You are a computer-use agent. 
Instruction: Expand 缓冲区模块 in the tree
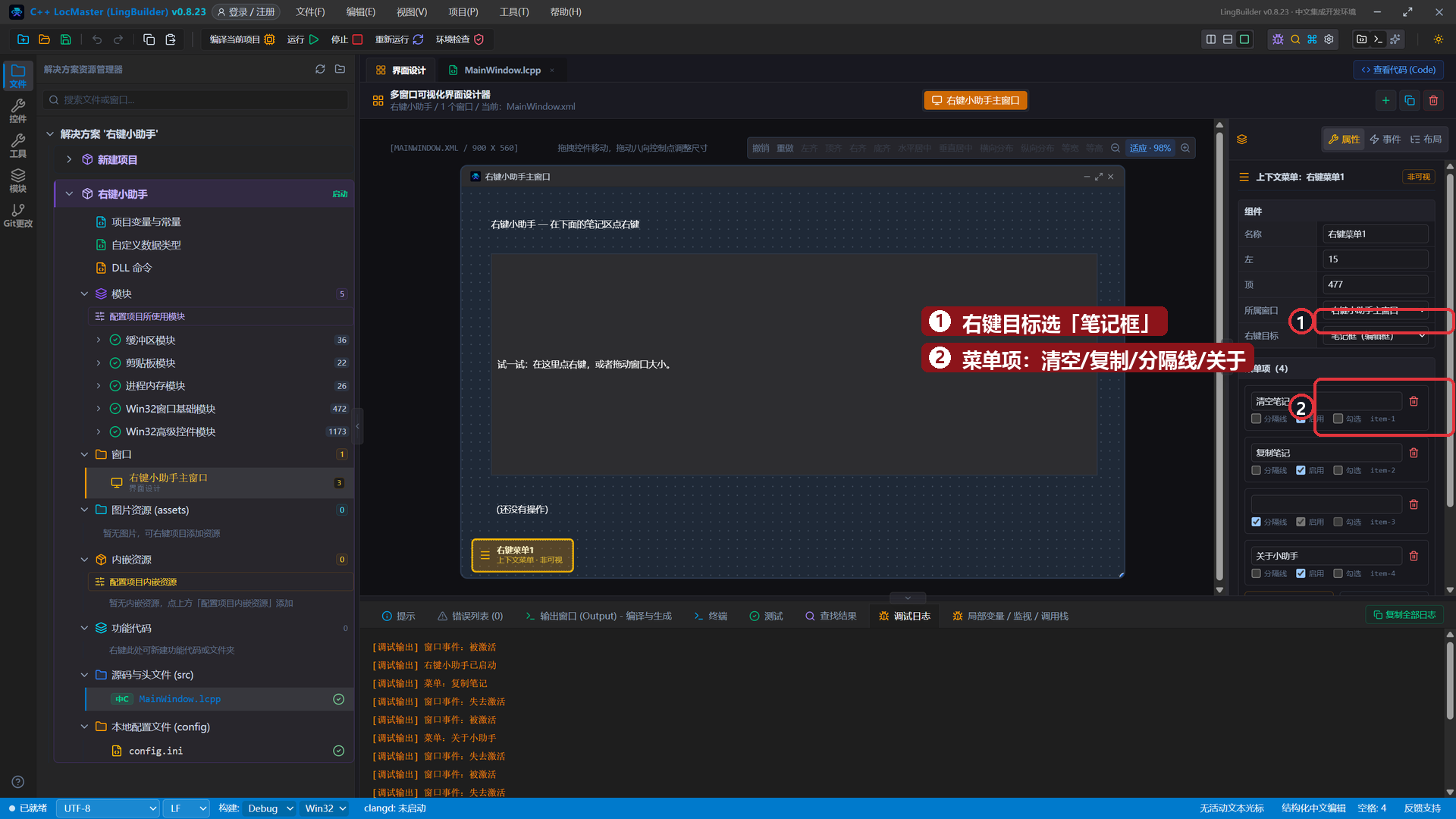click(98, 340)
